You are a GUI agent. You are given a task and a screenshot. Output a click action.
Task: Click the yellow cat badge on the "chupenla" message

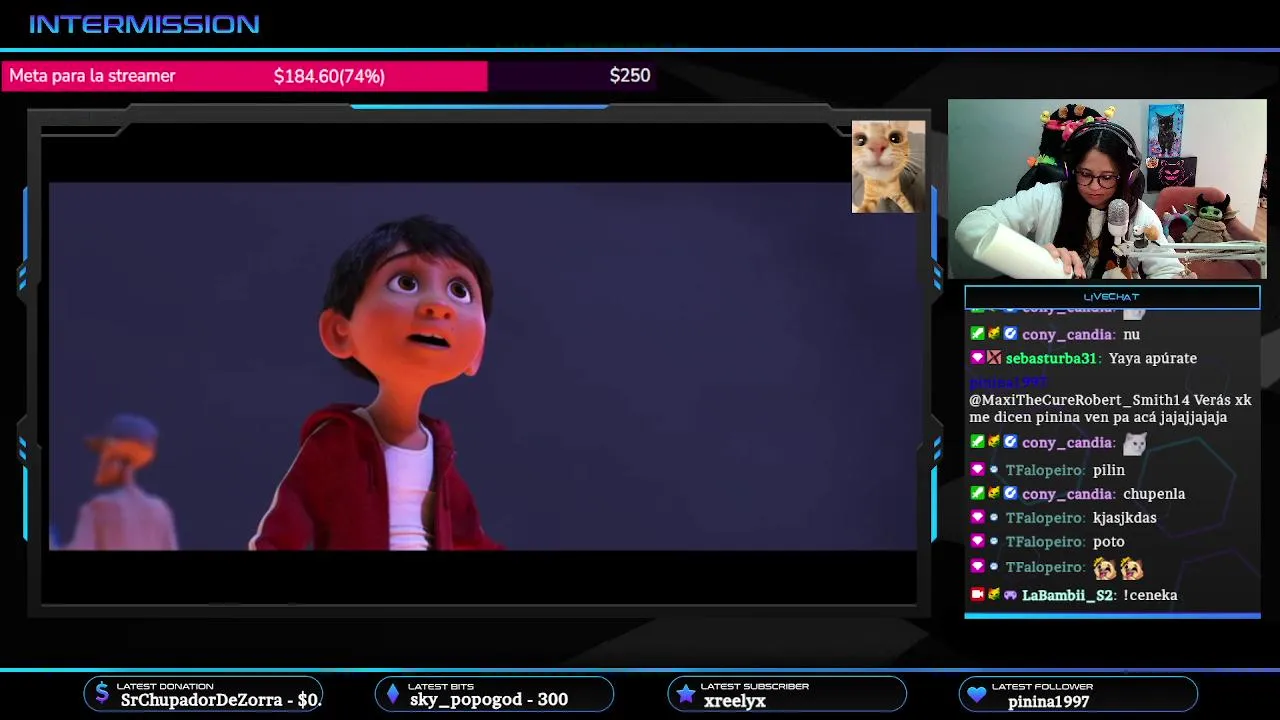(x=994, y=493)
